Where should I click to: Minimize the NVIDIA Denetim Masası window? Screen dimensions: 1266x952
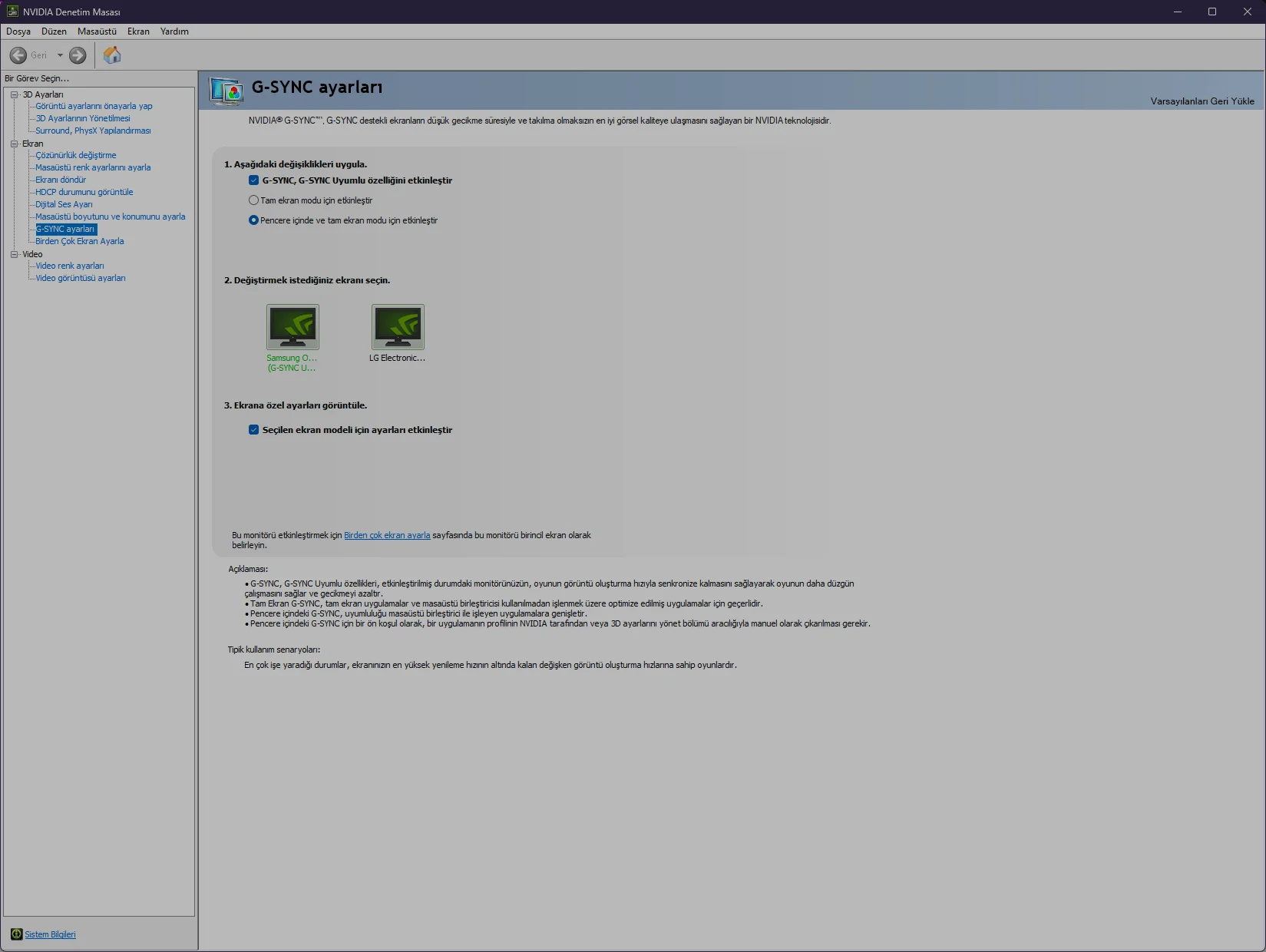point(1178,12)
